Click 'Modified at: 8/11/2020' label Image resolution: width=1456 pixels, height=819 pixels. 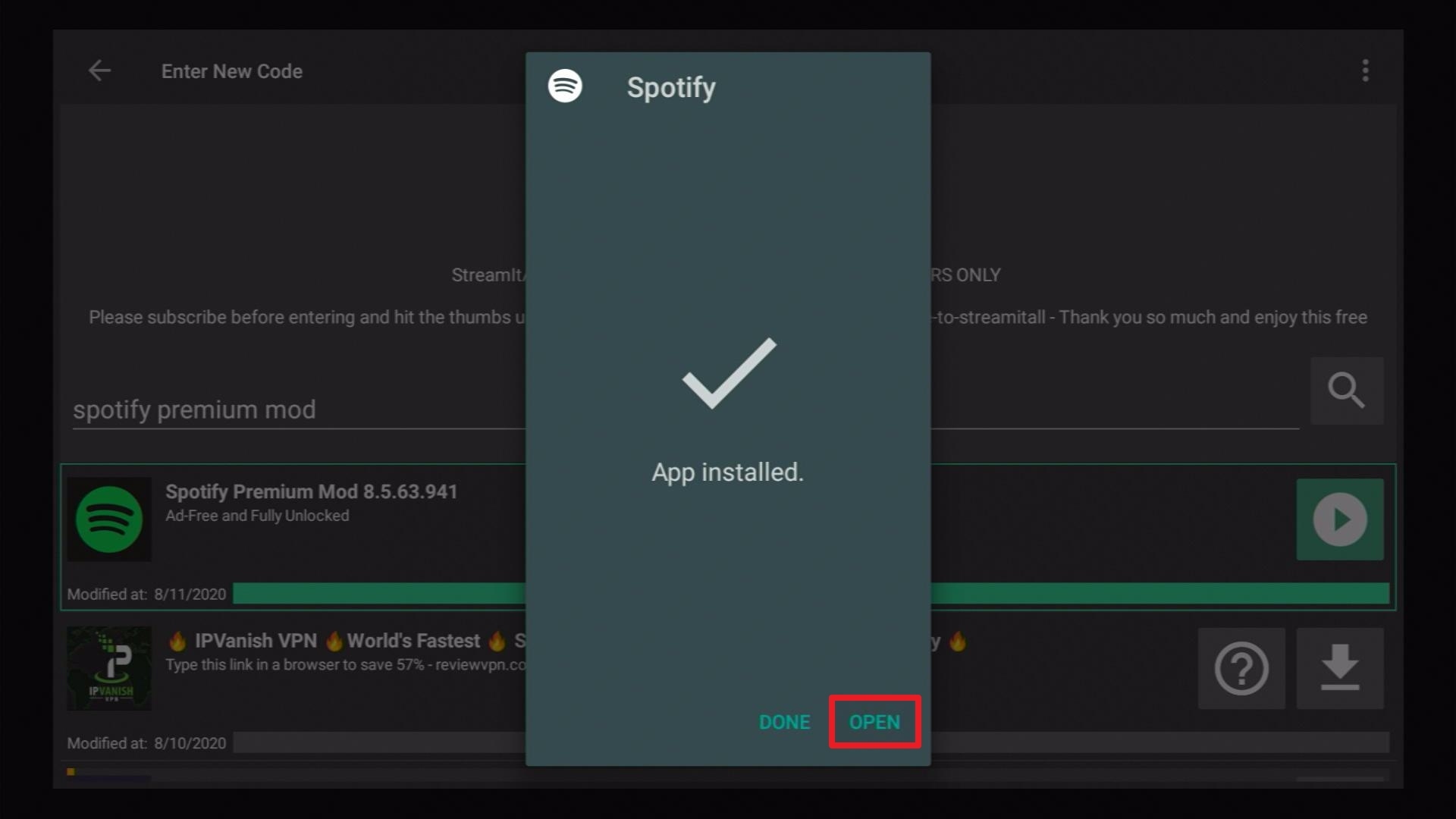(146, 595)
